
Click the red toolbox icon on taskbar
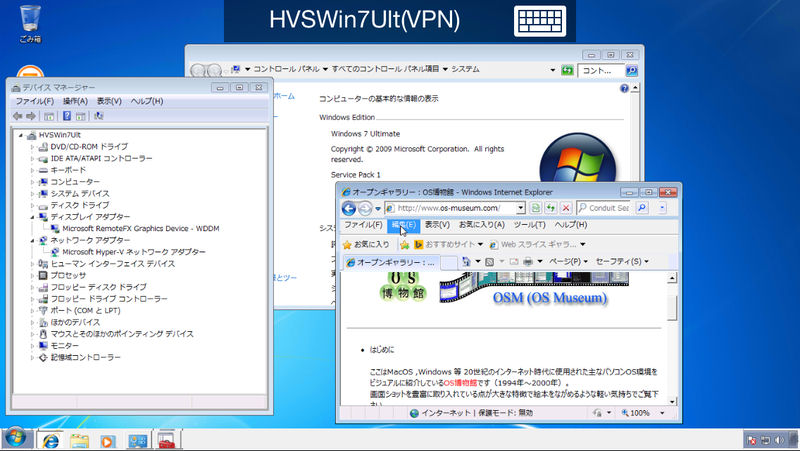coord(166,440)
